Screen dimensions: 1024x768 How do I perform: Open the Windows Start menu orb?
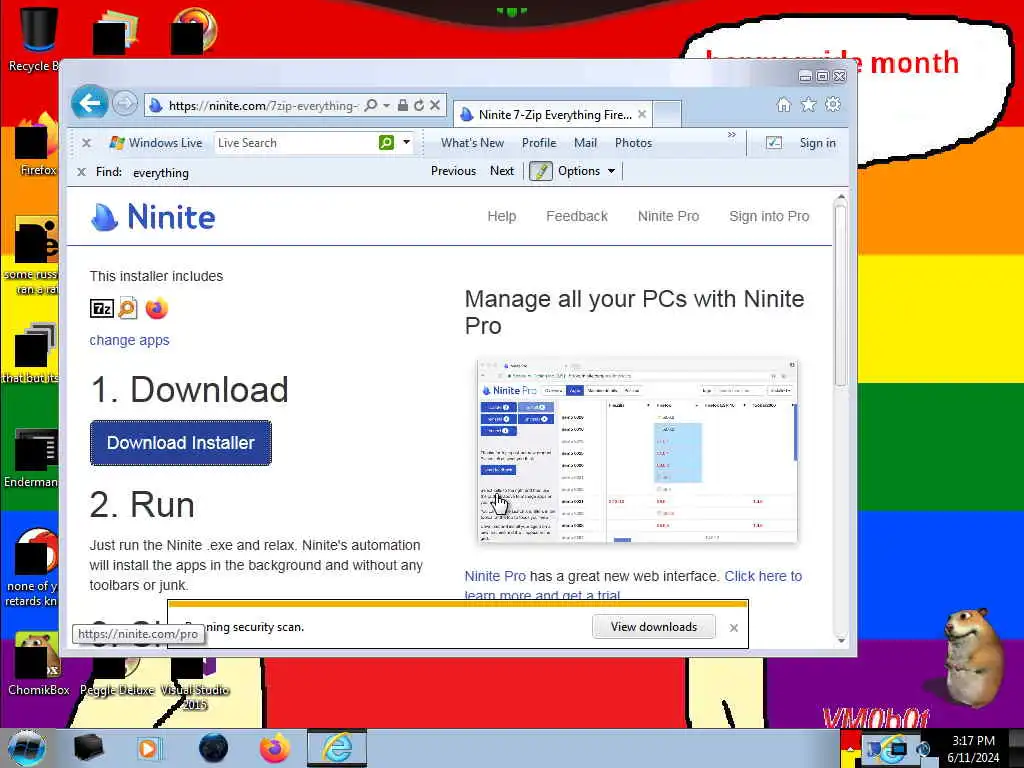tap(27, 748)
